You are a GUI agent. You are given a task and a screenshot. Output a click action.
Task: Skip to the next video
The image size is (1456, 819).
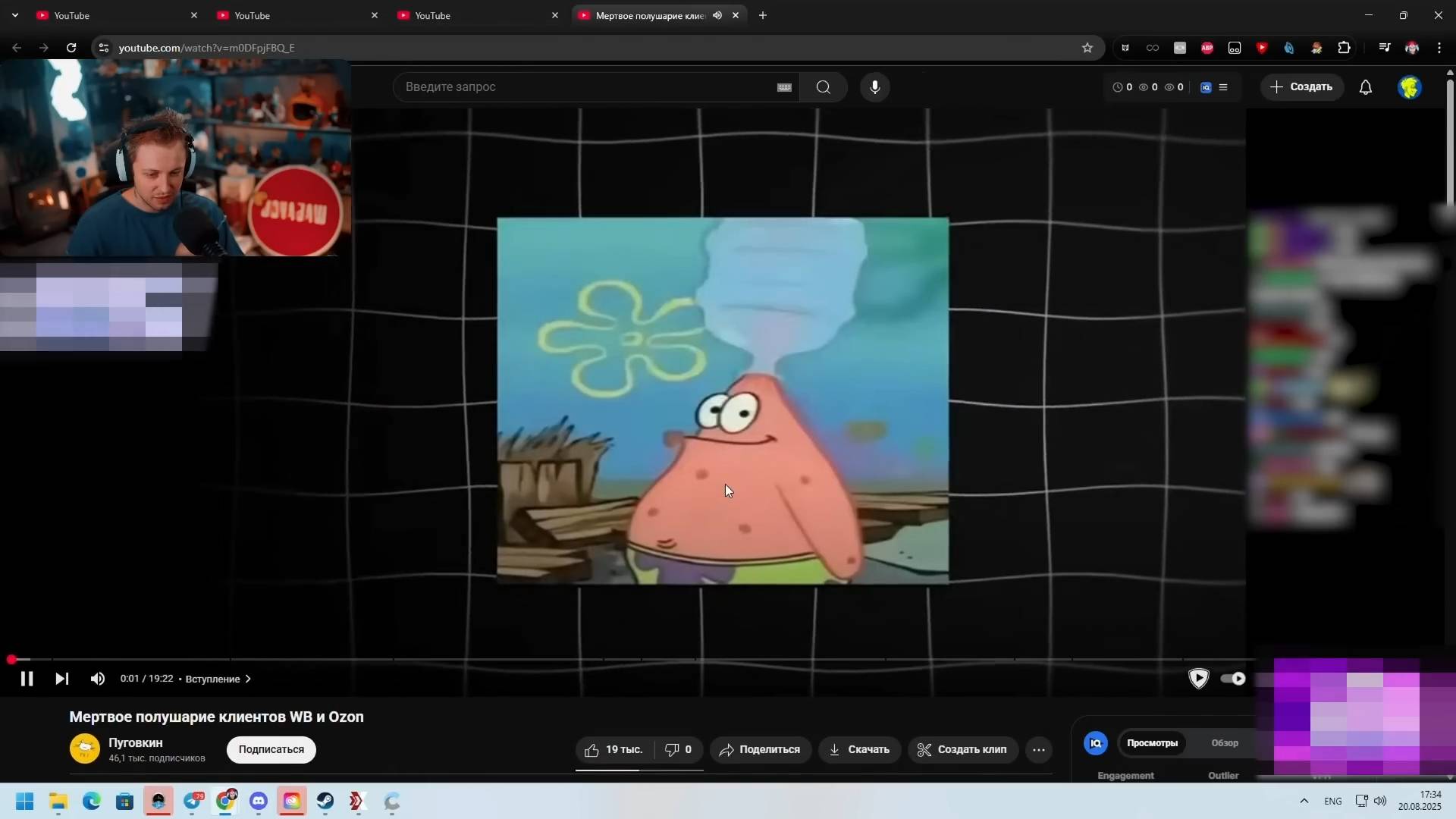(x=62, y=679)
